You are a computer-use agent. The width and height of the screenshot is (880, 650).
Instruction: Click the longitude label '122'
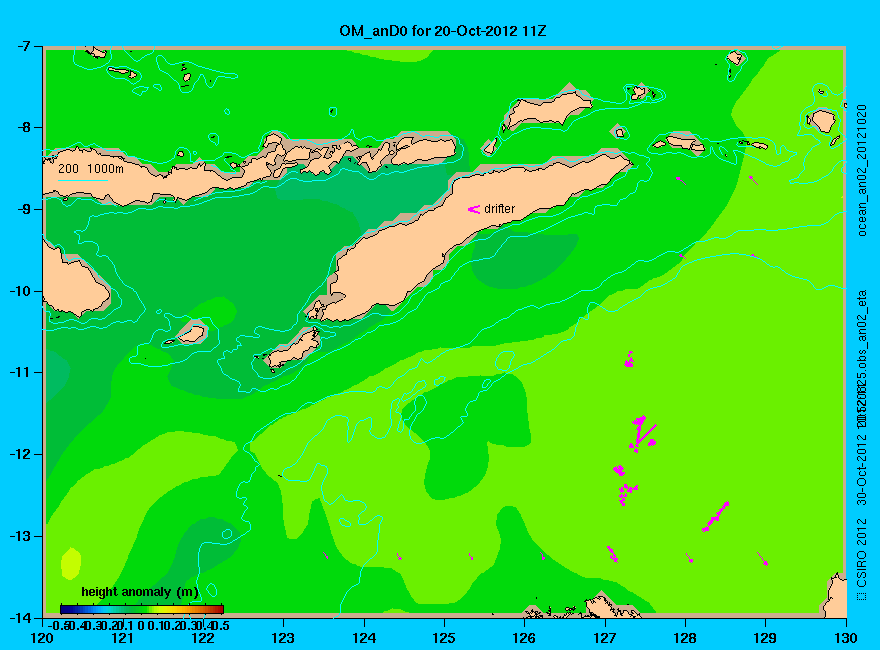coord(203,638)
